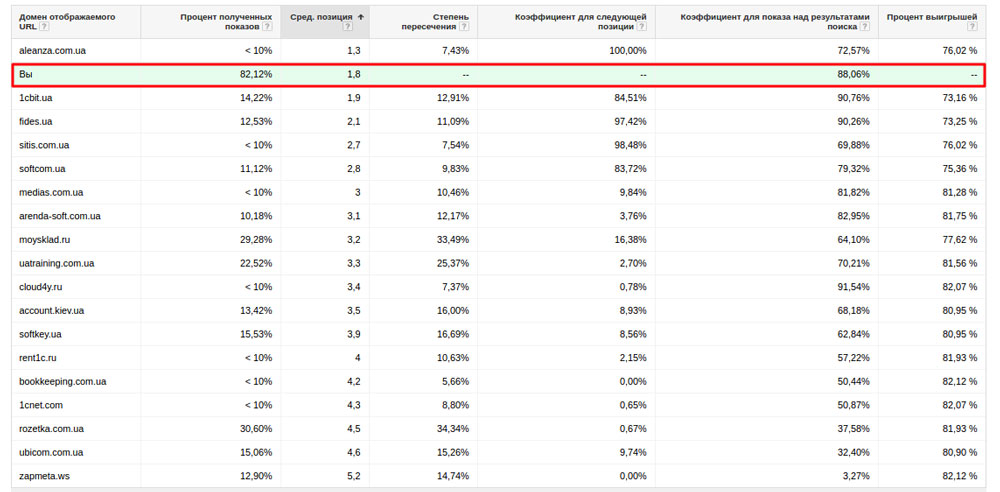Select the arenda-soft.com.ua domain cell
This screenshot has height=492, width=1000.
click(x=60, y=216)
